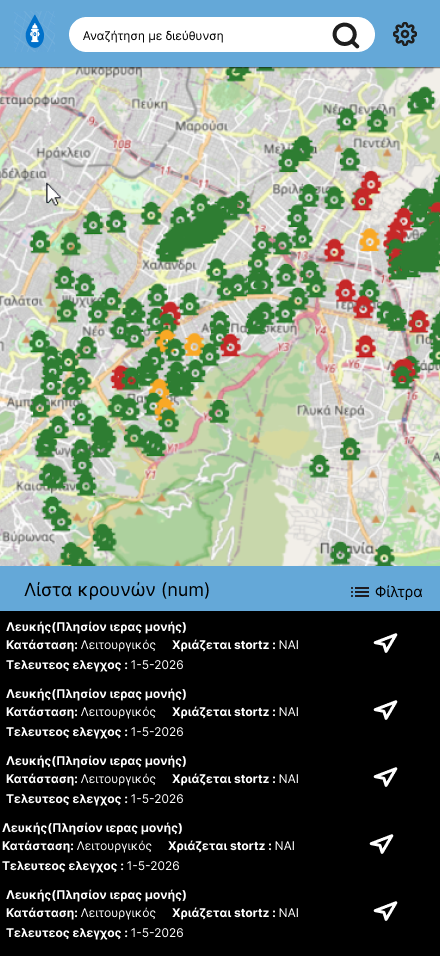Select red hydrant just left of Βριλήσσια-area orange hydrant
Image resolution: width=440 pixels, height=956 pixels.
coord(333,250)
